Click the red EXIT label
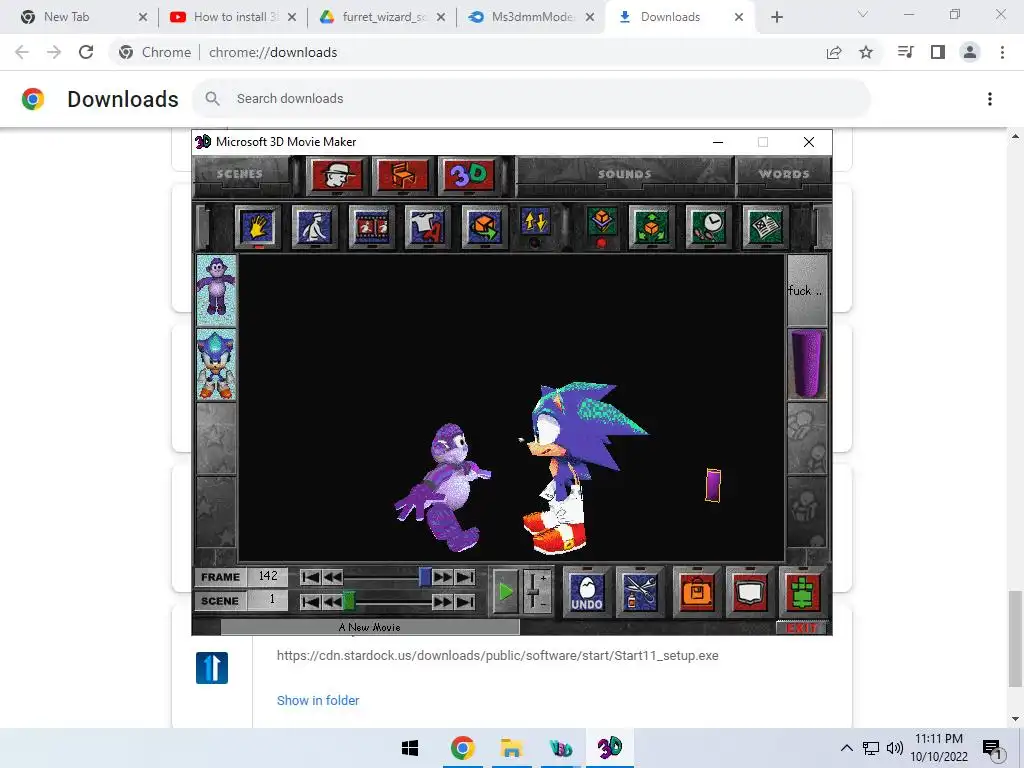 click(x=801, y=628)
